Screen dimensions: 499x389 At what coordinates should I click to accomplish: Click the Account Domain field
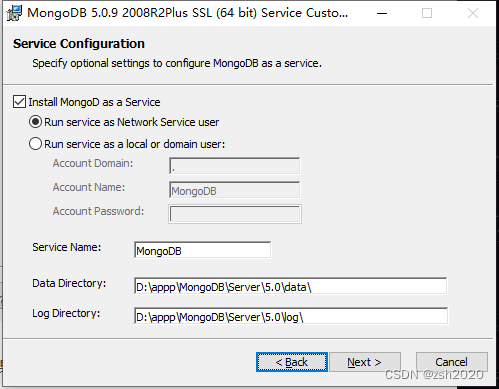tap(235, 166)
